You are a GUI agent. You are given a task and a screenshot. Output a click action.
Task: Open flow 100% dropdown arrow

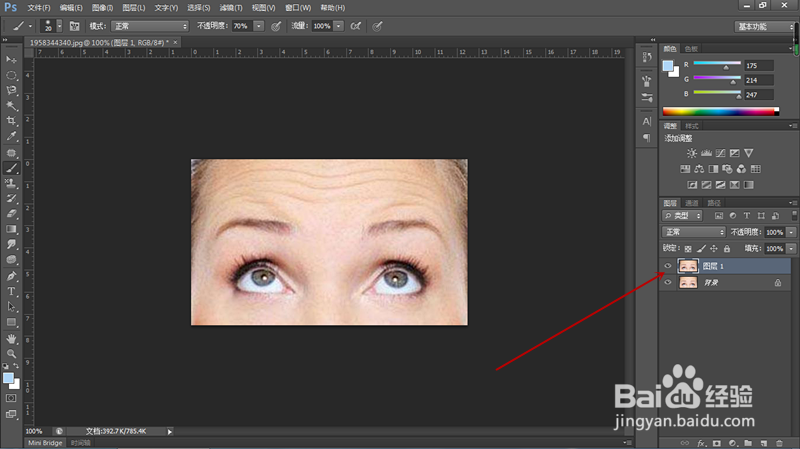338,26
